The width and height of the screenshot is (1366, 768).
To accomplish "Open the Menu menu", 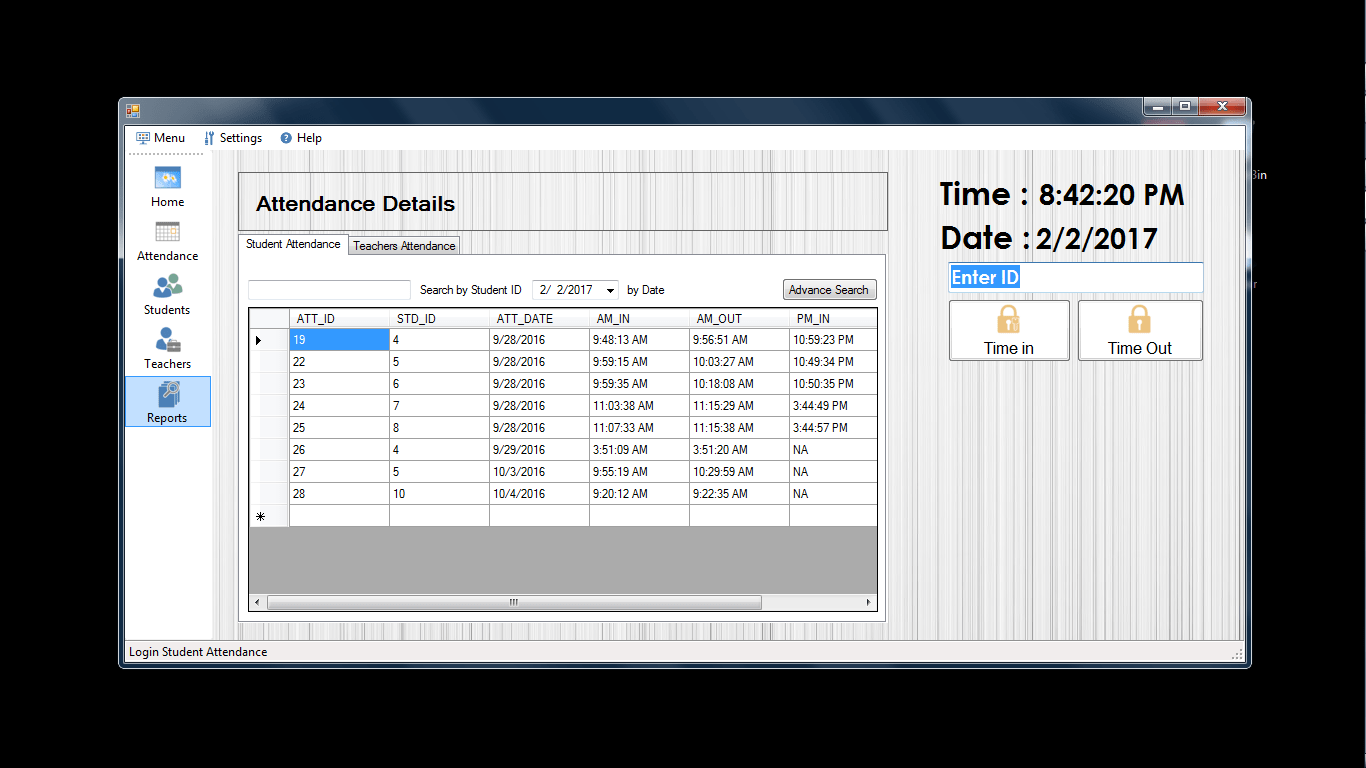I will (x=161, y=138).
